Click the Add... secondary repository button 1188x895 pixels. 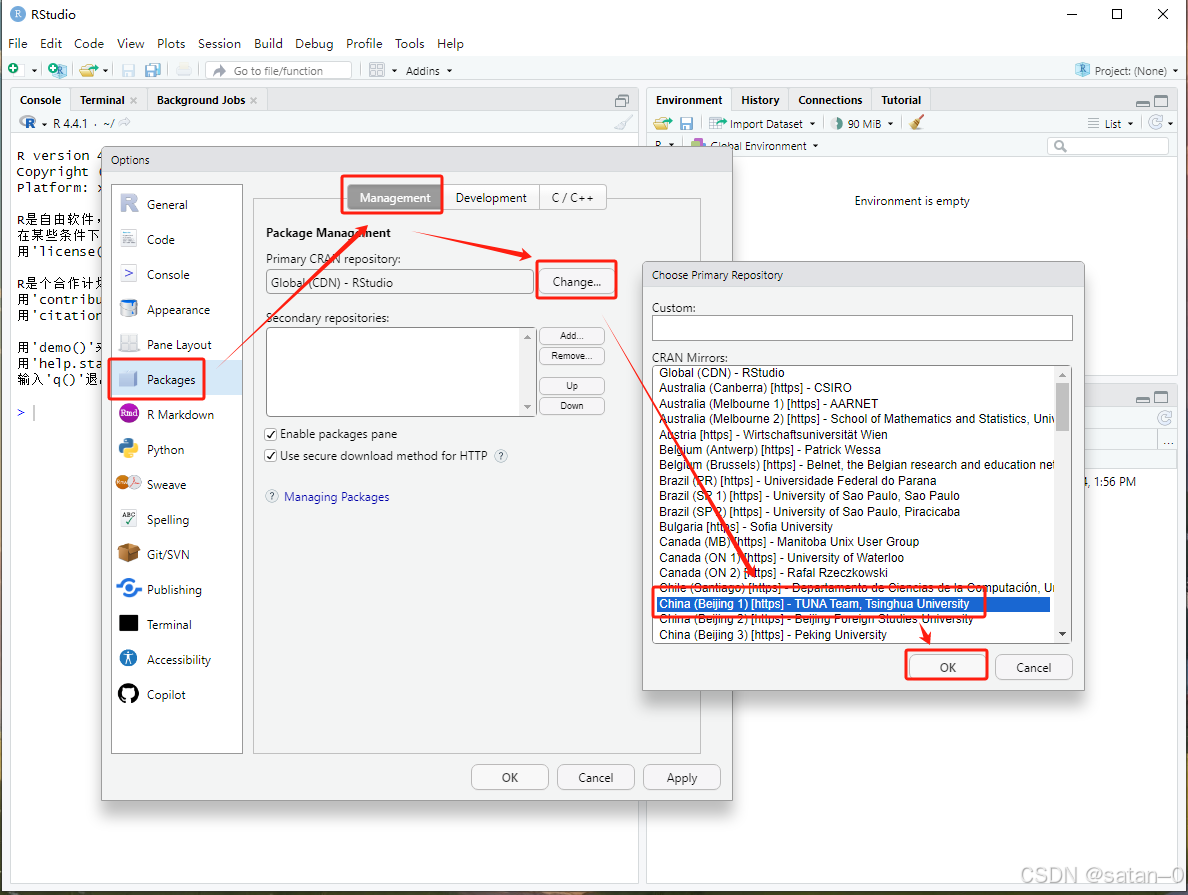(x=572, y=336)
